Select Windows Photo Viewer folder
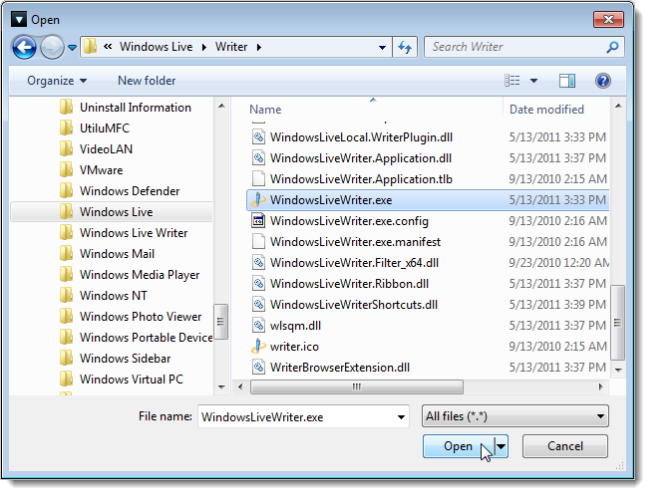Viewport: 650px width, 495px height. point(141,317)
